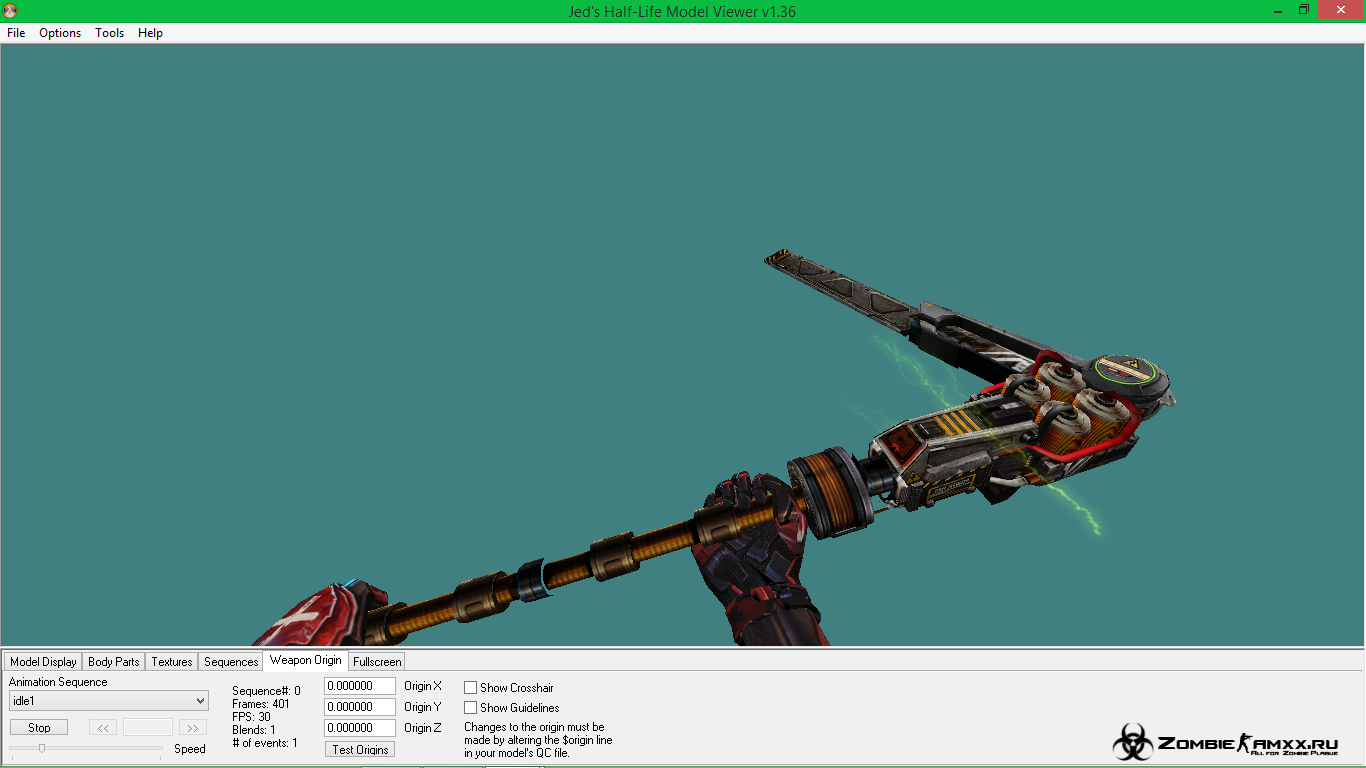1366x768 pixels.
Task: Open the File menu
Action: point(16,33)
